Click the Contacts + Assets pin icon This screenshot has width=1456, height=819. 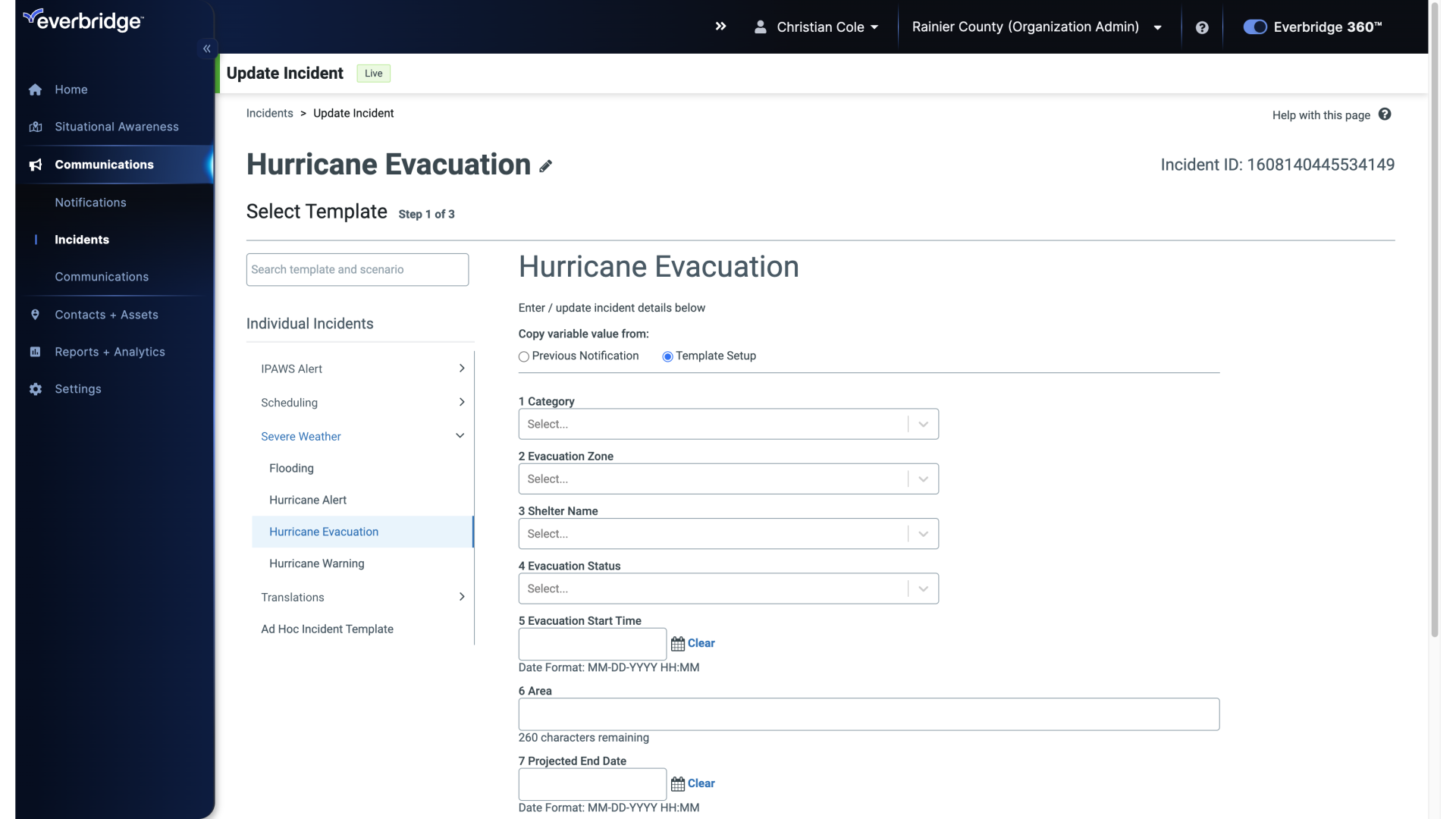coord(33,314)
